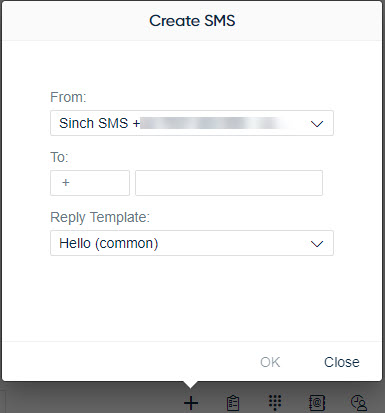The height and width of the screenshot is (413, 385).
Task: Open the Sinch SMS sender dropdown
Action: [192, 123]
